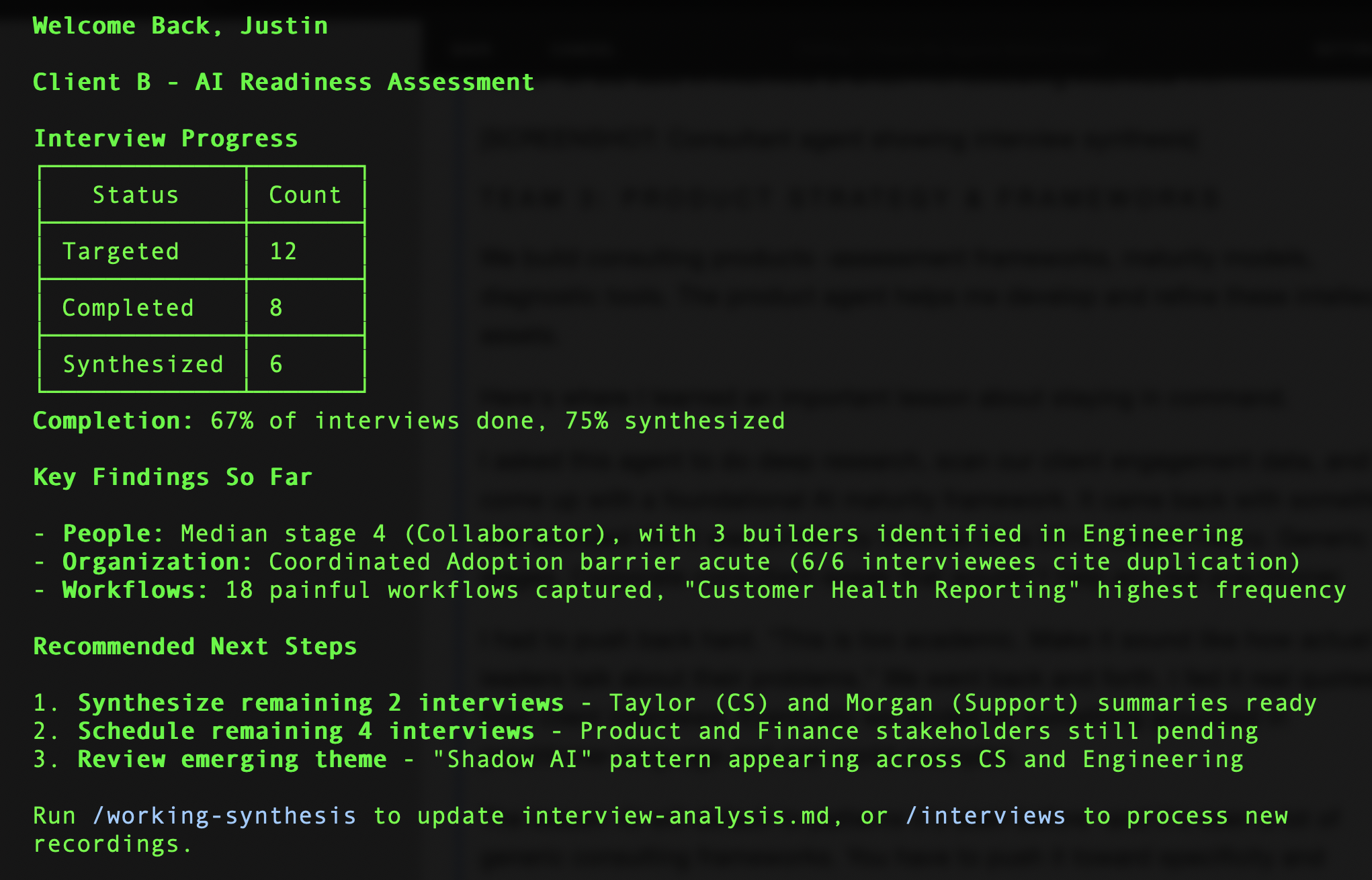Select the bold 'People:' finding label

(113, 533)
